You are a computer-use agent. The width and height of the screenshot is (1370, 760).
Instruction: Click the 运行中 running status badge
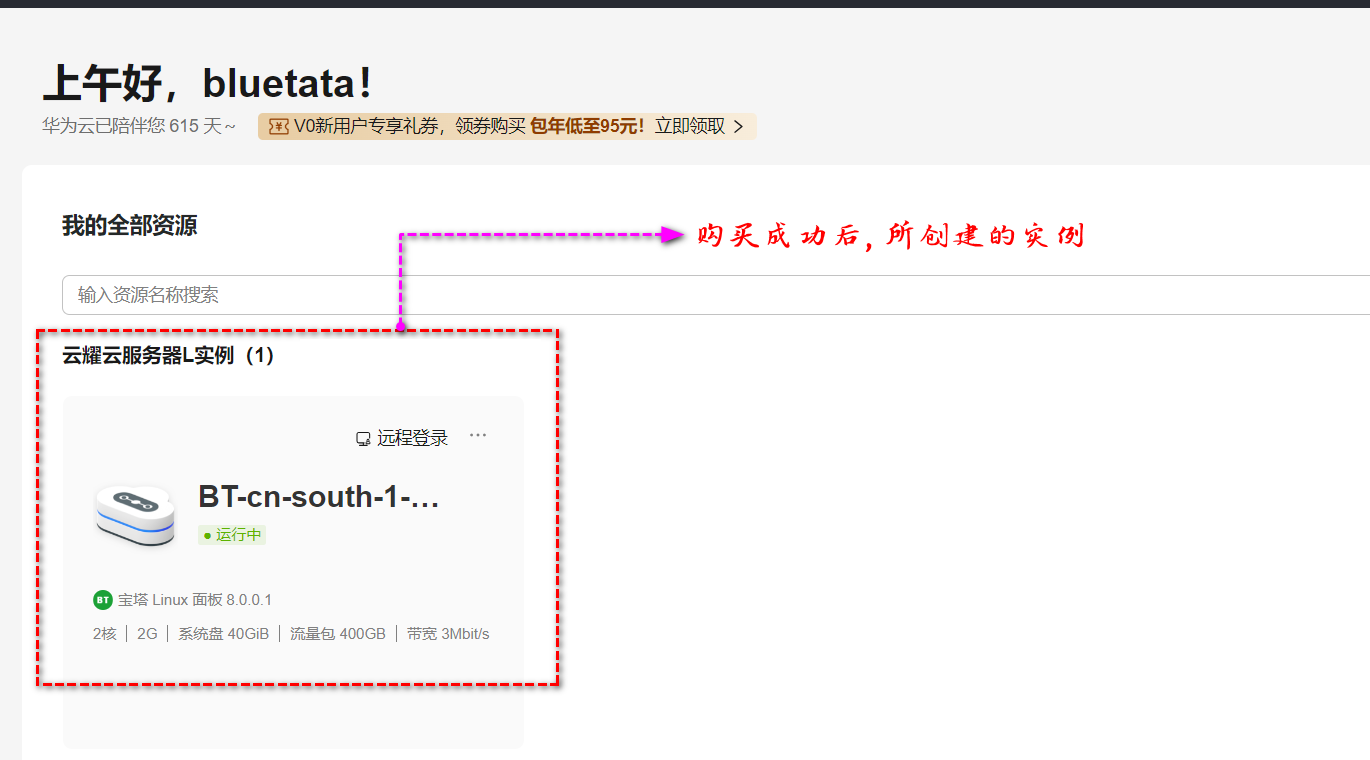232,535
